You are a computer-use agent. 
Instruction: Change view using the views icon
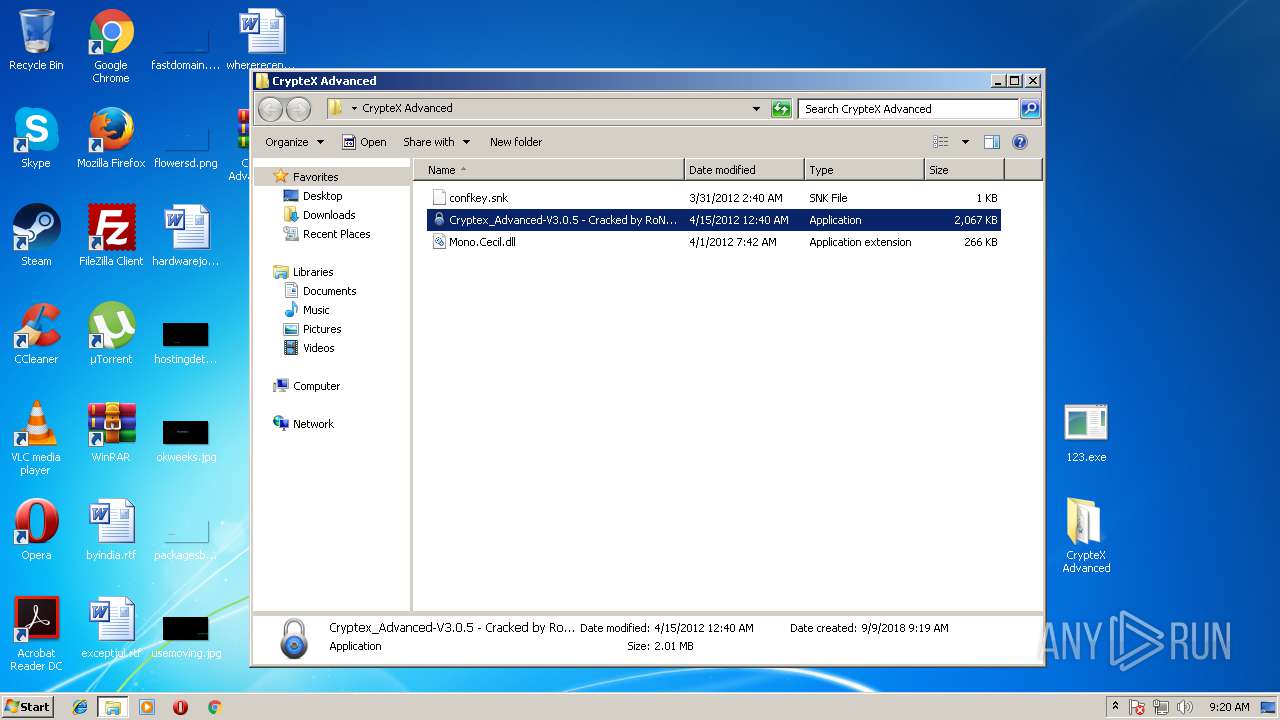[940, 142]
